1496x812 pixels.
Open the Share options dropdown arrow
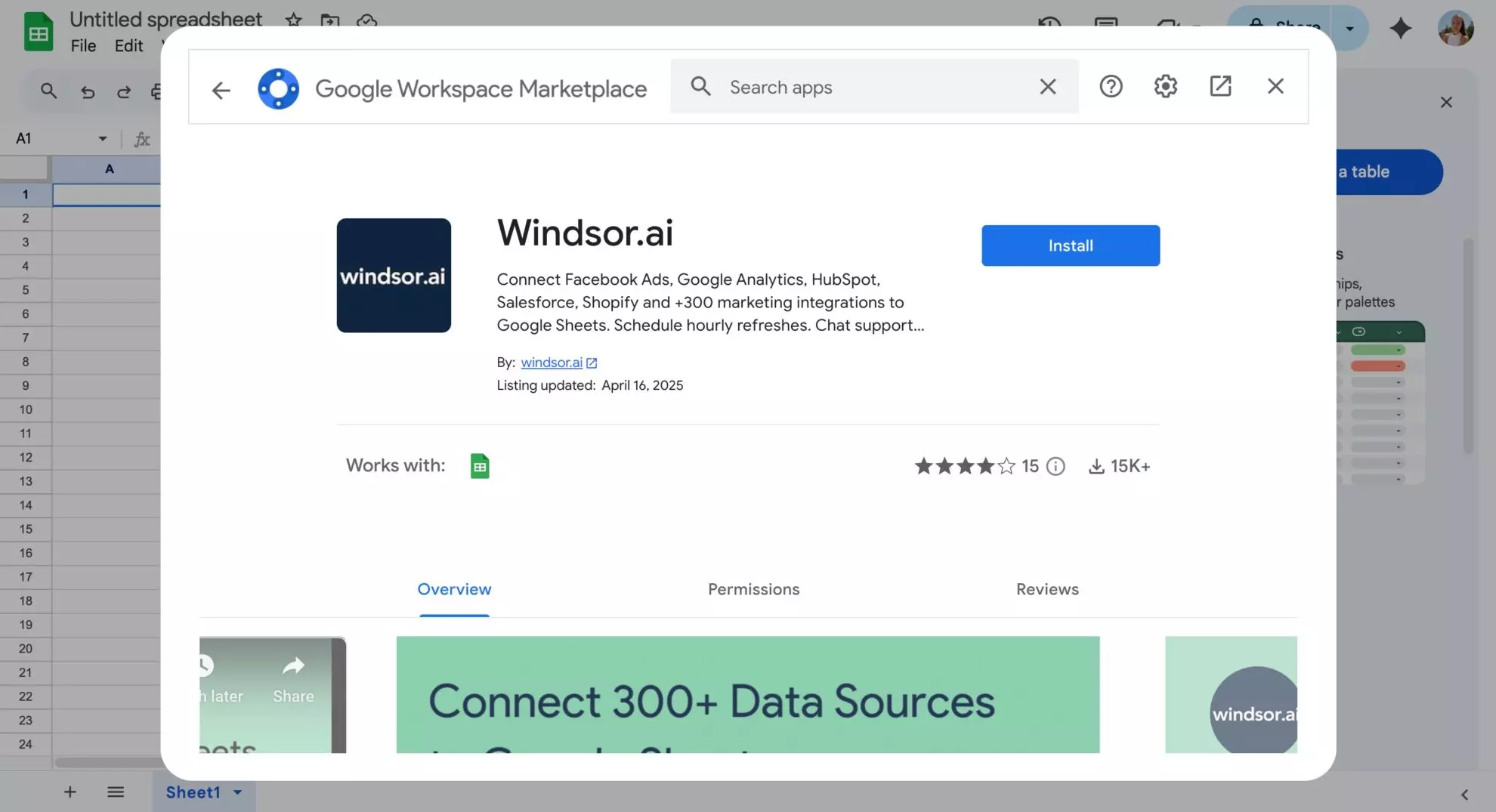[x=1349, y=28]
